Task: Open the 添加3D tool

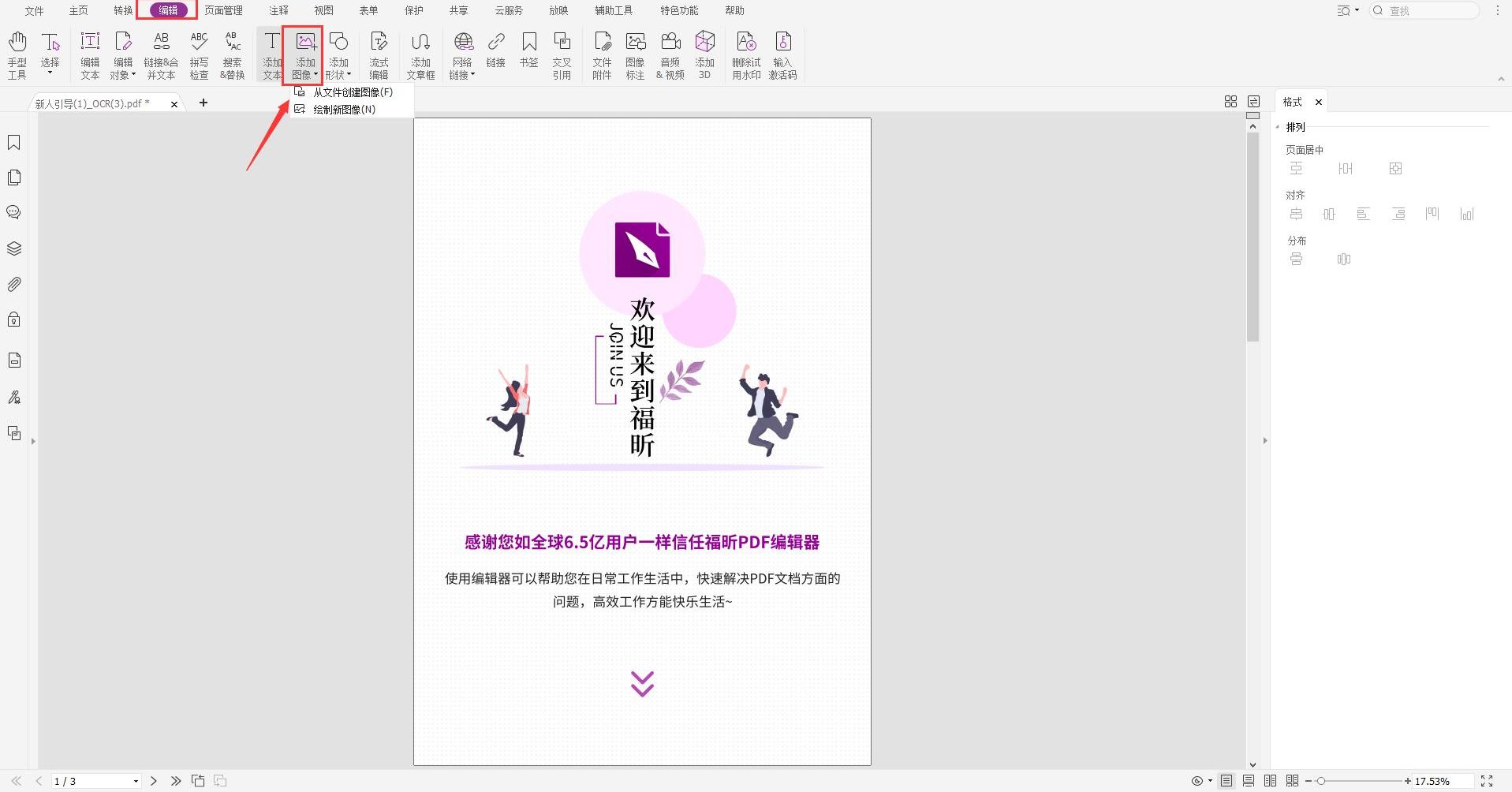Action: coord(704,51)
